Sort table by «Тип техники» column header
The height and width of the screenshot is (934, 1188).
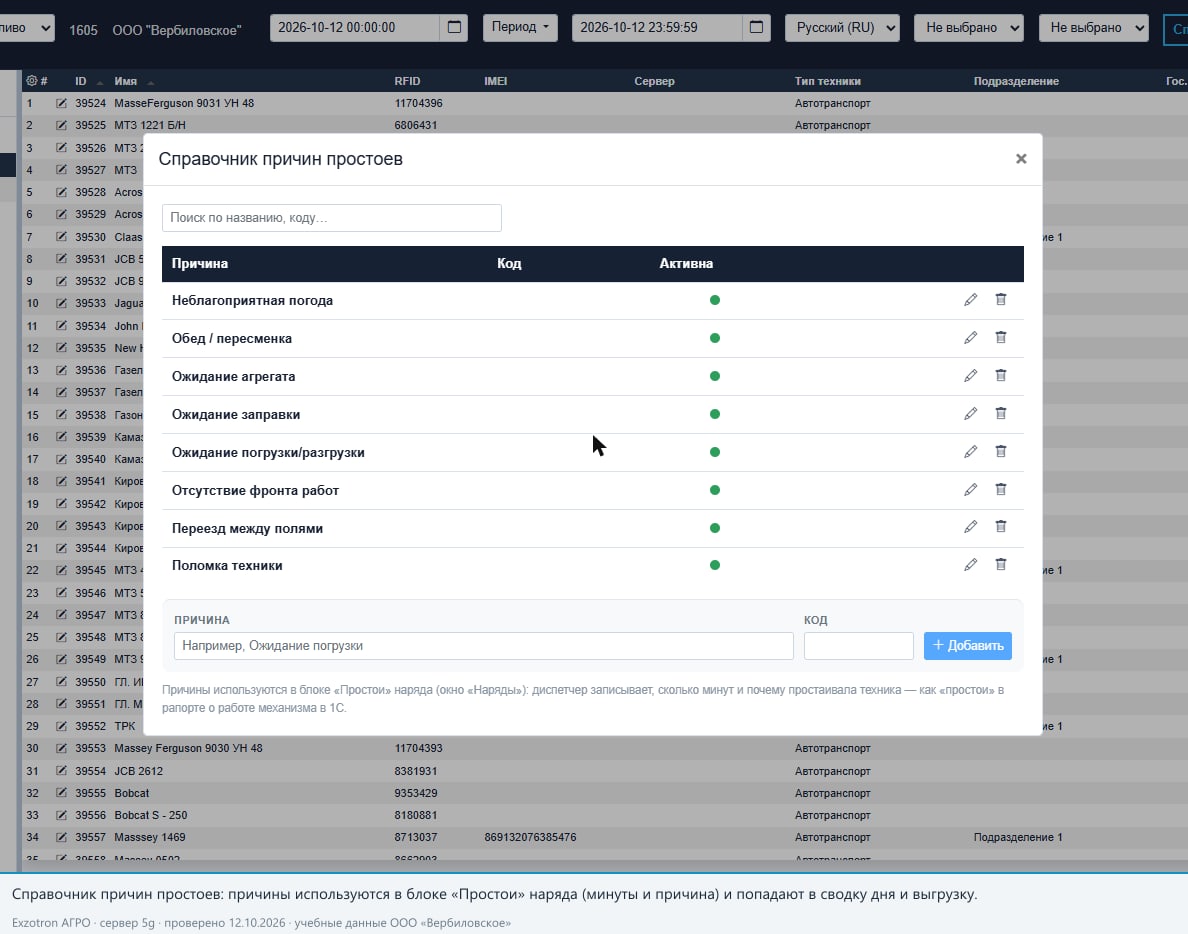coord(827,81)
